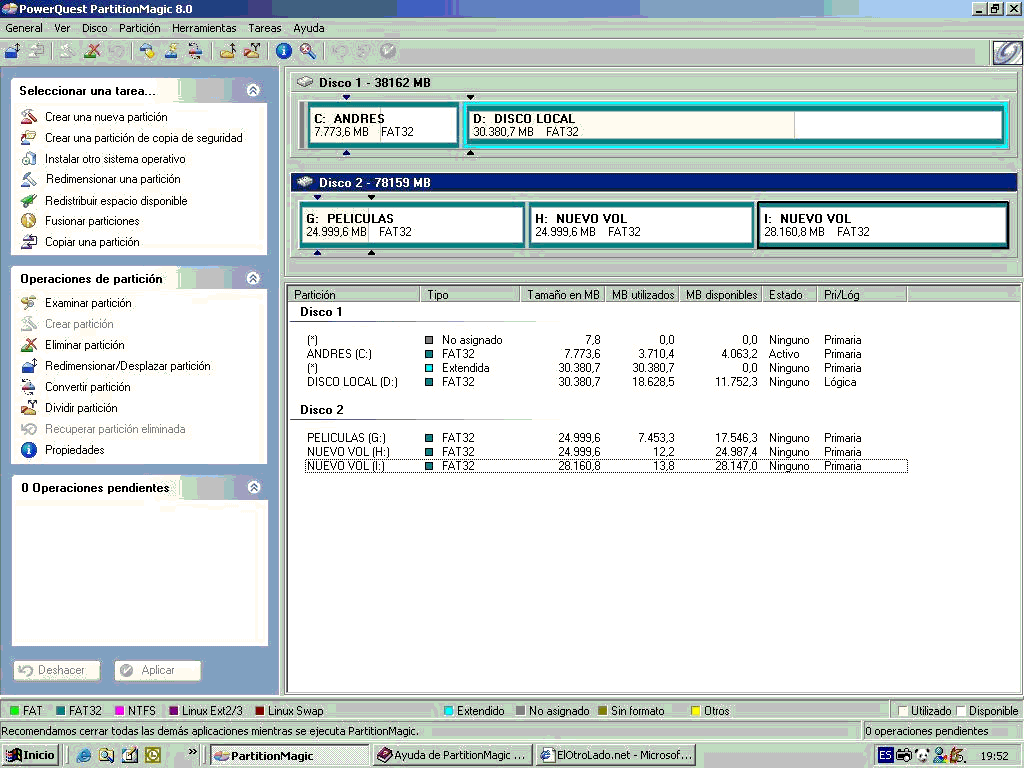The height and width of the screenshot is (768, 1024).
Task: Click the Convertir partición icon
Action: tap(29, 387)
